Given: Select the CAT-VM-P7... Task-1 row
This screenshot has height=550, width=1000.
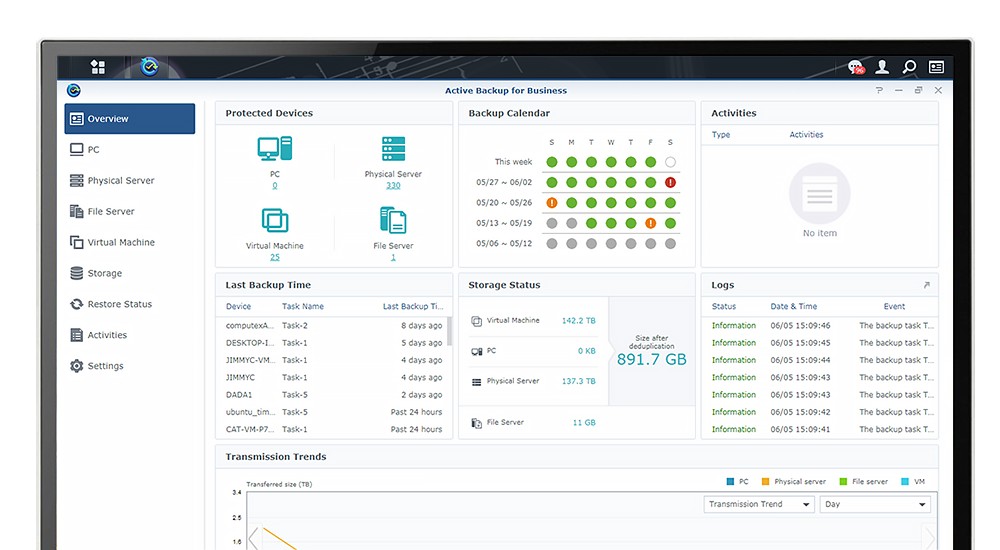Looking at the screenshot, I should click(x=334, y=429).
